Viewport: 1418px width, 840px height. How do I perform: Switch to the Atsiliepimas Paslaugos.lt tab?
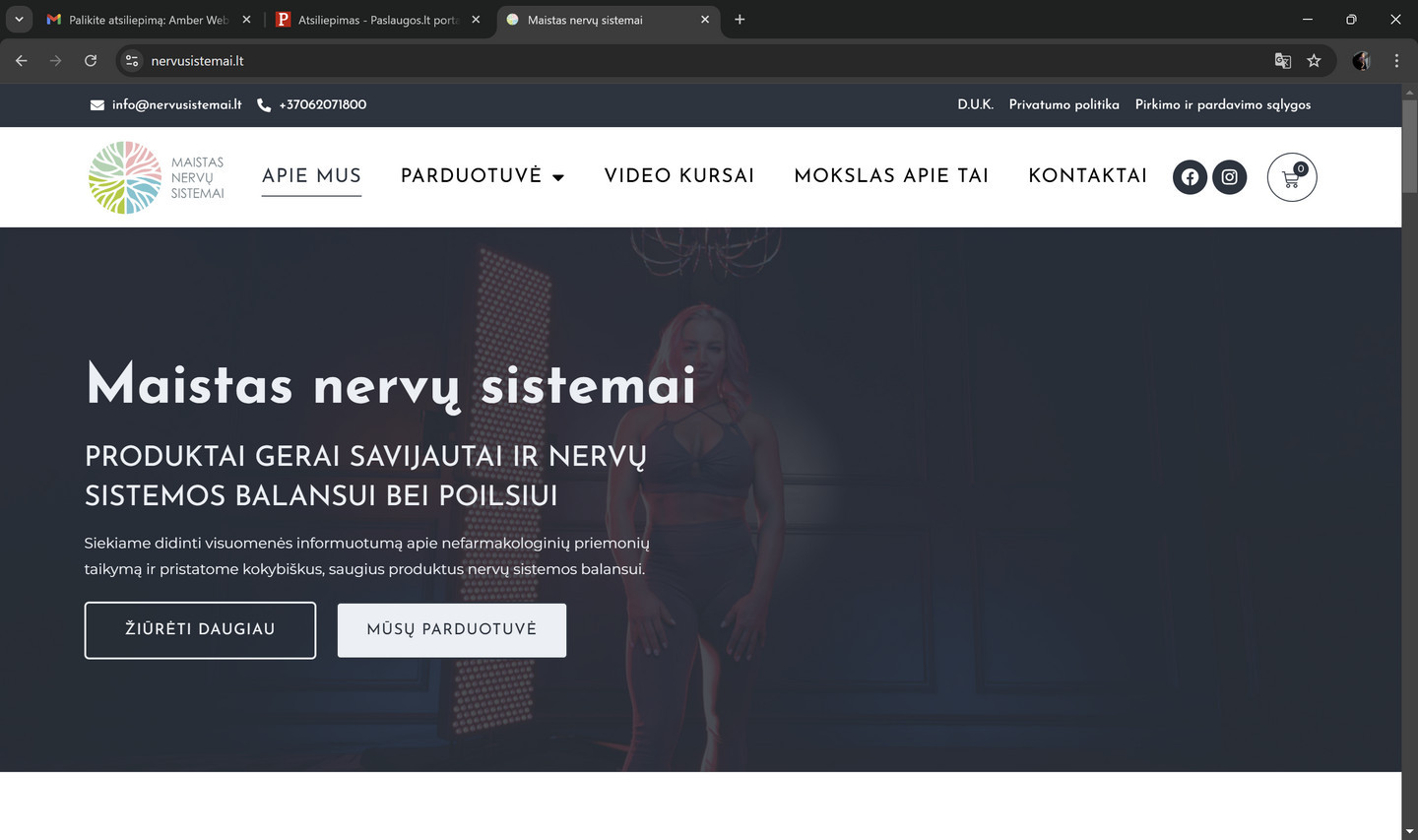(x=379, y=20)
